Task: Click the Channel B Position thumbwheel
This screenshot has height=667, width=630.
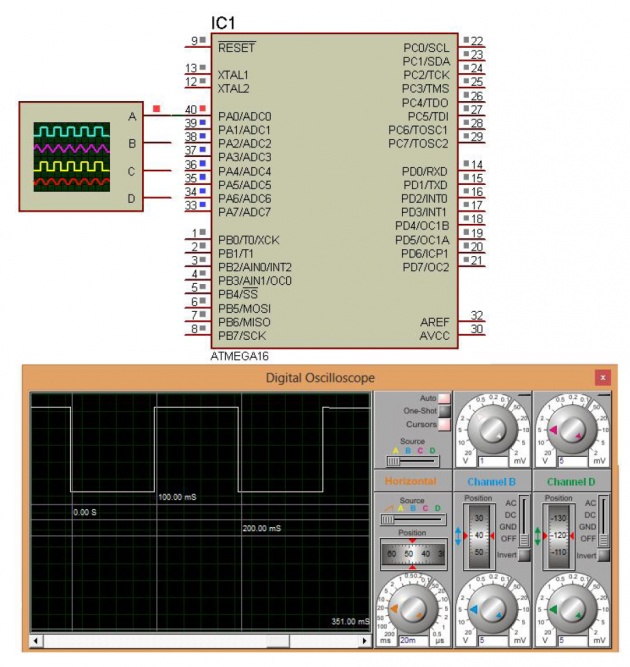Action: 479,536
